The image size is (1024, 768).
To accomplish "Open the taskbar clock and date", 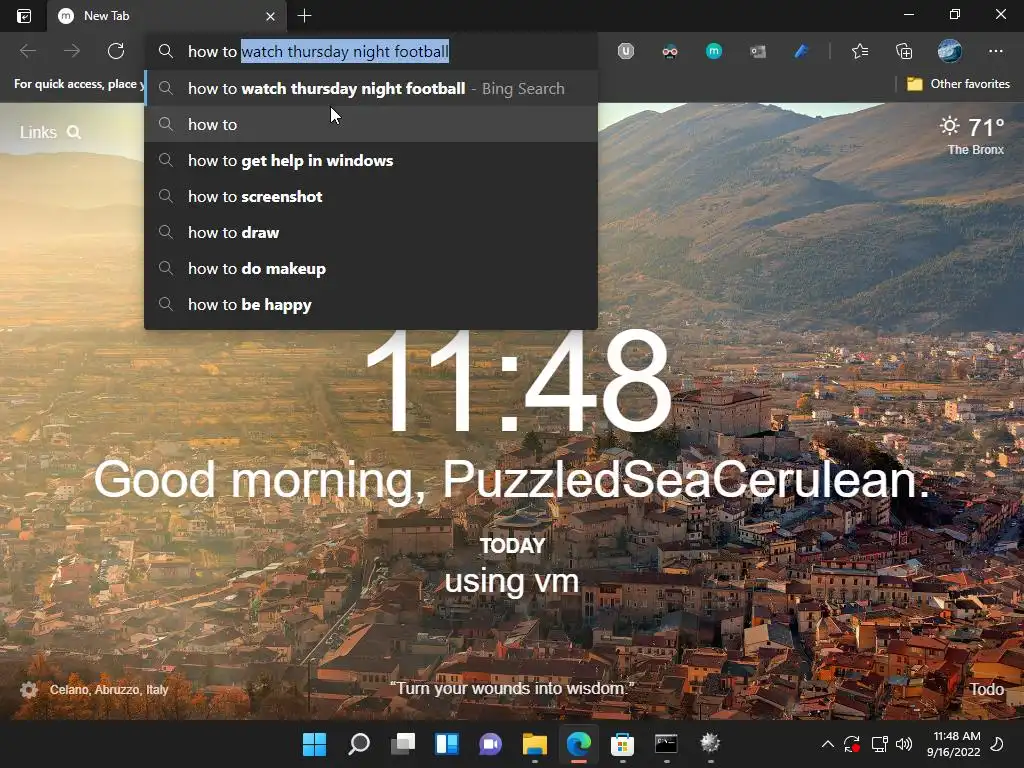I will click(953, 744).
